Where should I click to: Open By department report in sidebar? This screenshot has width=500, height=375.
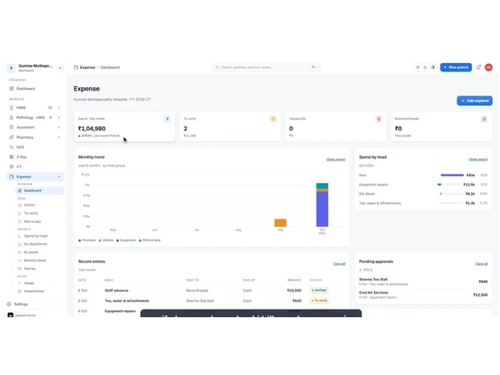coord(35,244)
